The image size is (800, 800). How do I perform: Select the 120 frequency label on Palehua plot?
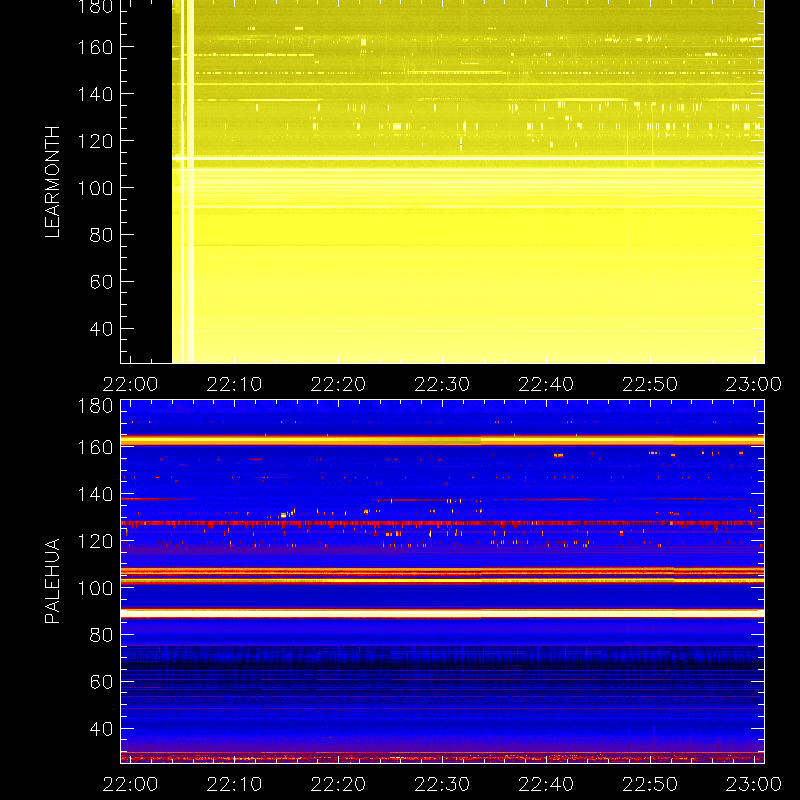[95, 541]
